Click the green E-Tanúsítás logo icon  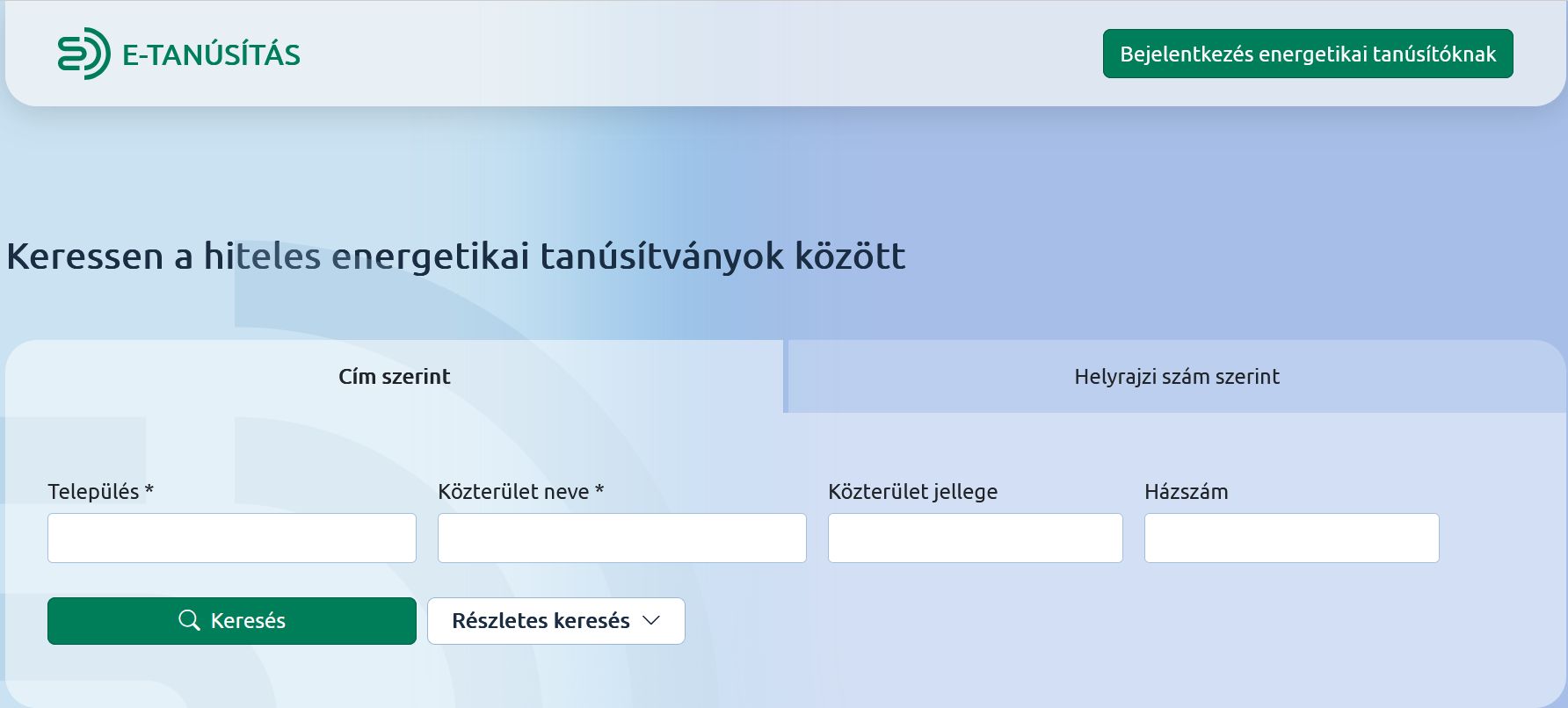click(x=83, y=54)
